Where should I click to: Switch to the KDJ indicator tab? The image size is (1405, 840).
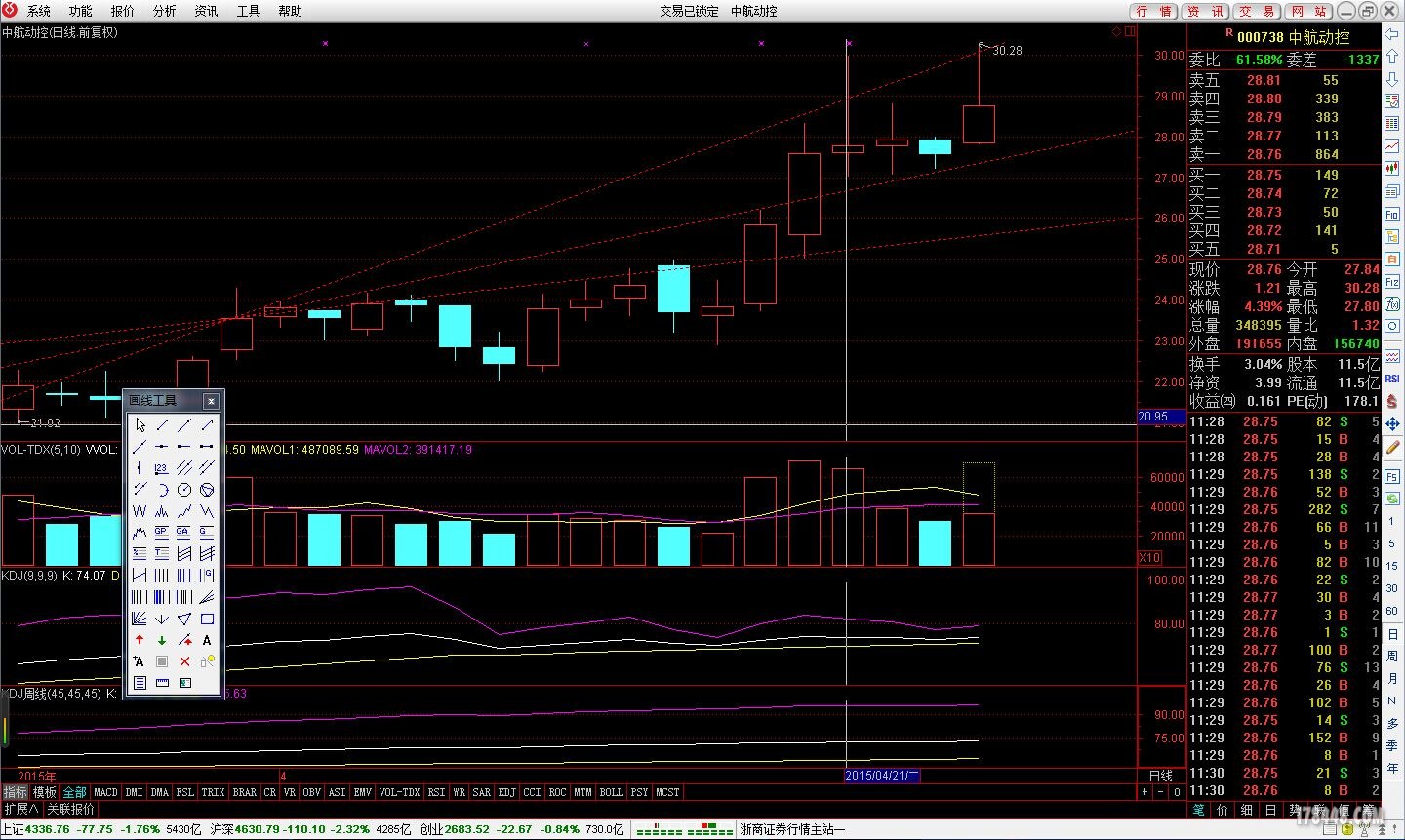tap(506, 792)
